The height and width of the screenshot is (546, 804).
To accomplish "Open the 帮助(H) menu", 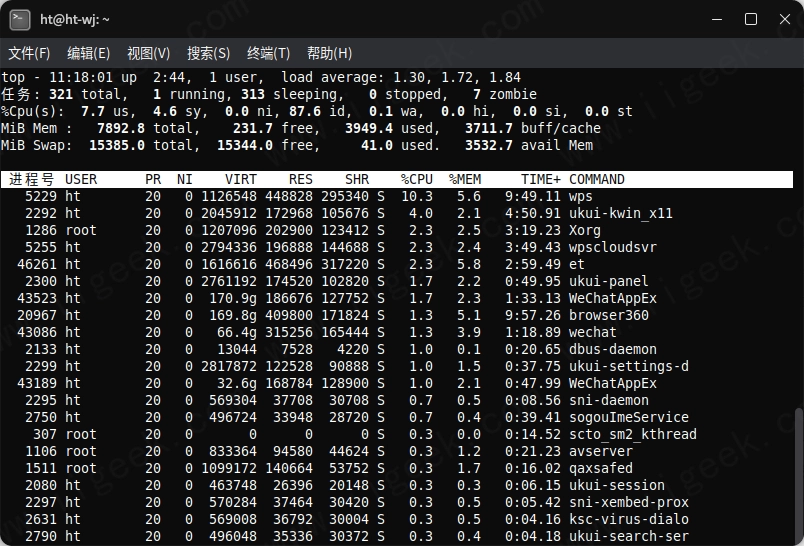I will pos(329,53).
